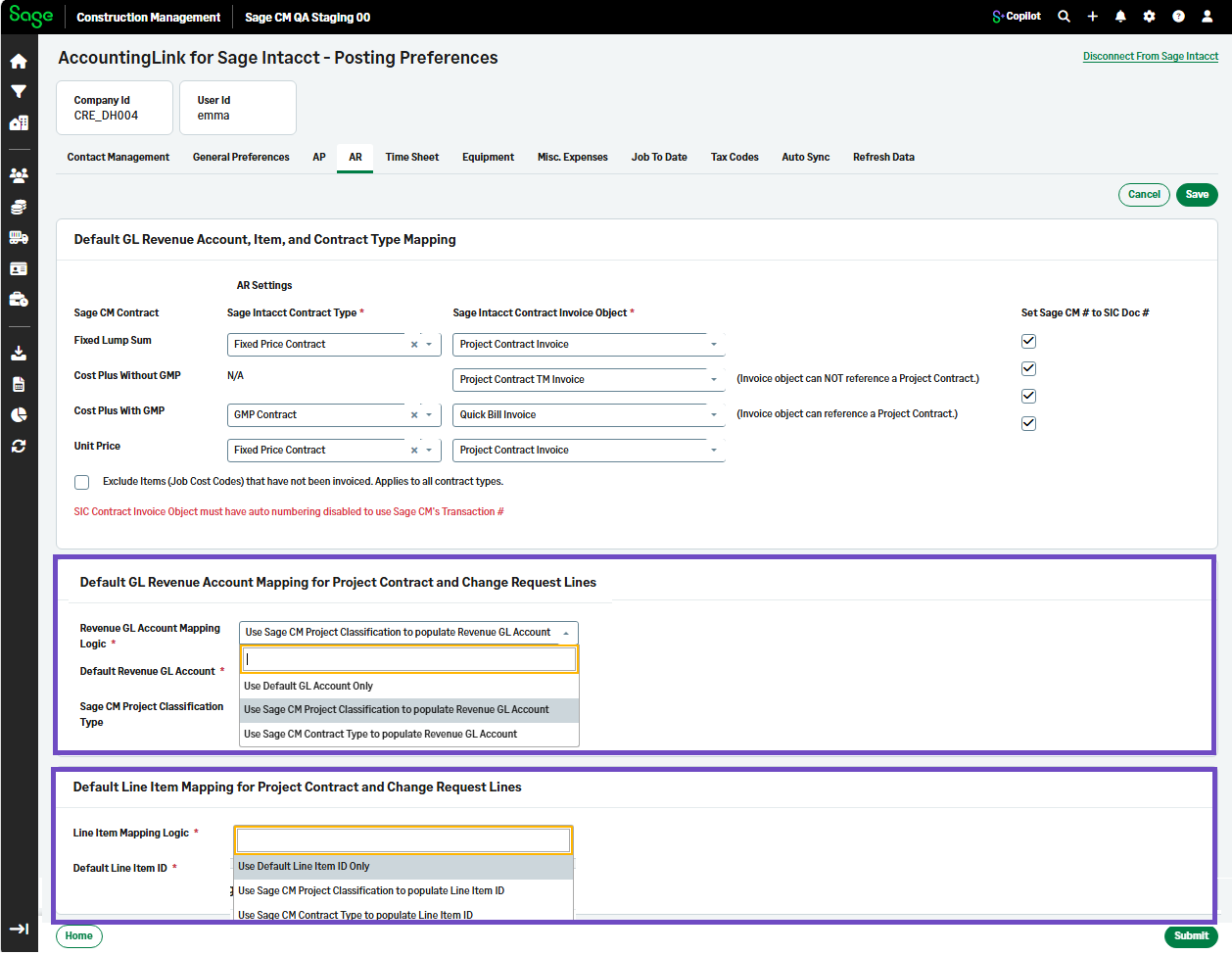Switch to Auto Sync tab
Screen dimensions: 1232x955
click(806, 158)
